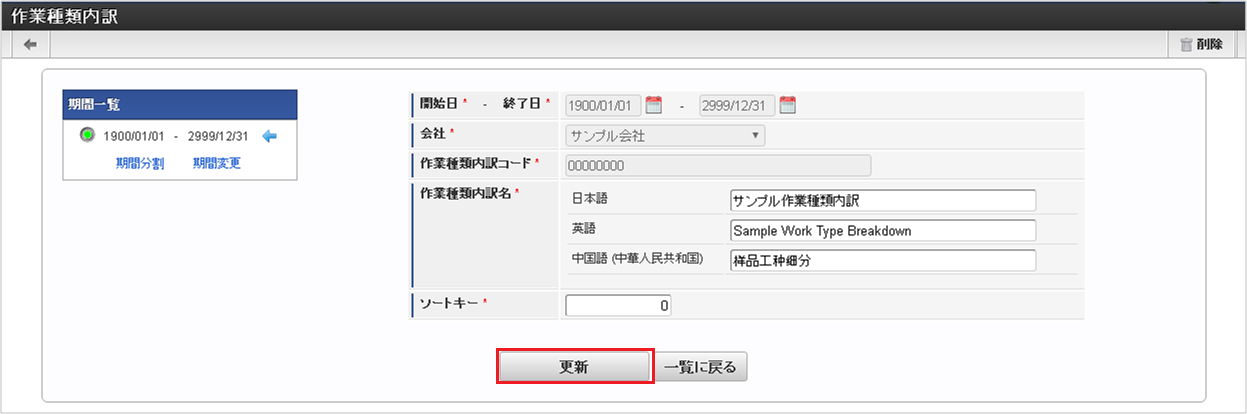The image size is (1247, 414).
Task: Open the 期間変更 link
Action: (217, 163)
